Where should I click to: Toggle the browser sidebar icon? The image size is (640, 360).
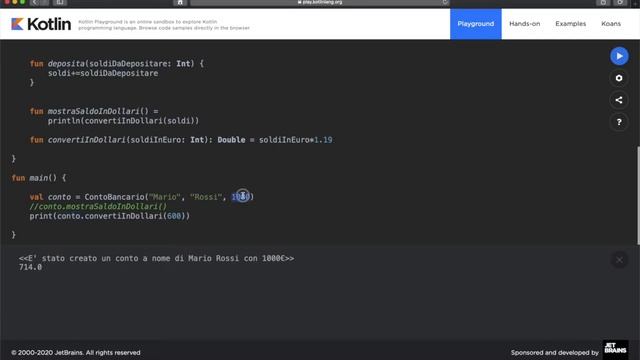60,2
